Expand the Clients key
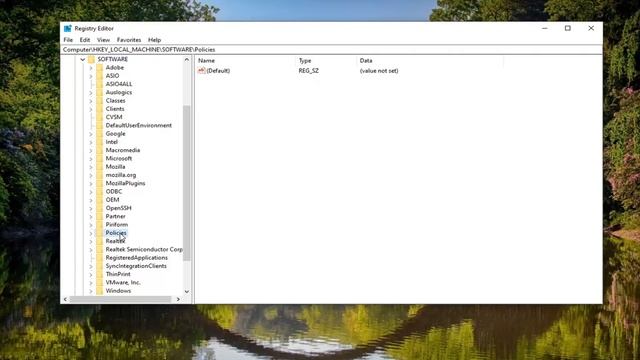The width and height of the screenshot is (640, 360). (x=91, y=109)
